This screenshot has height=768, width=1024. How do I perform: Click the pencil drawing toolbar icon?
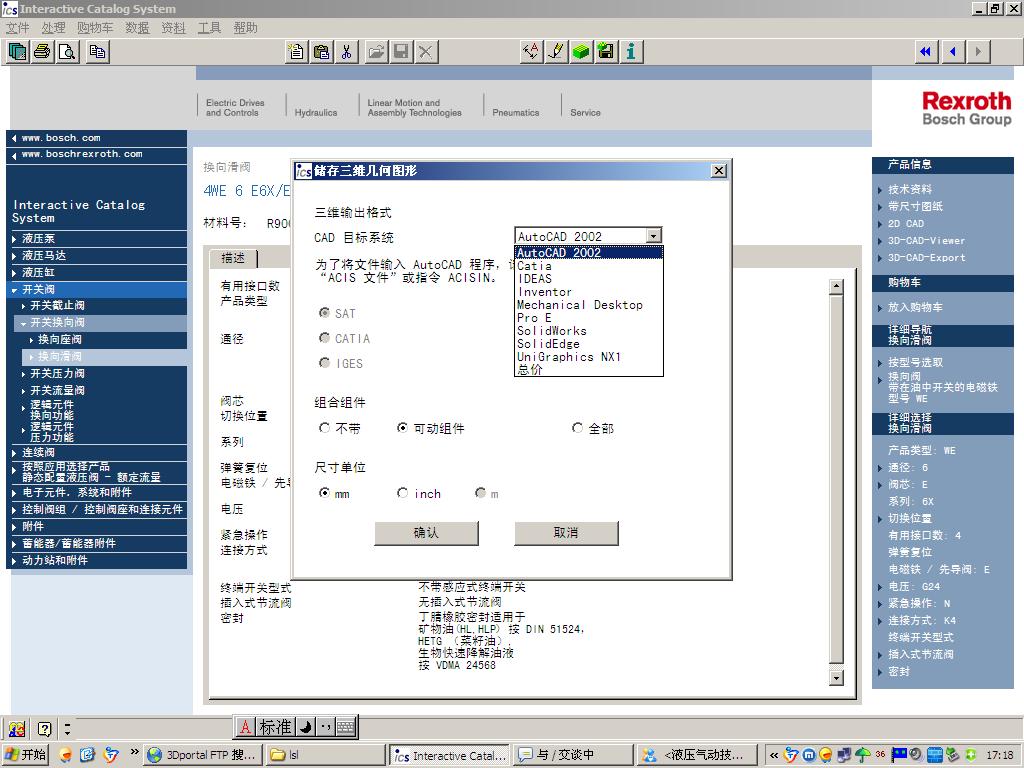(x=556, y=52)
